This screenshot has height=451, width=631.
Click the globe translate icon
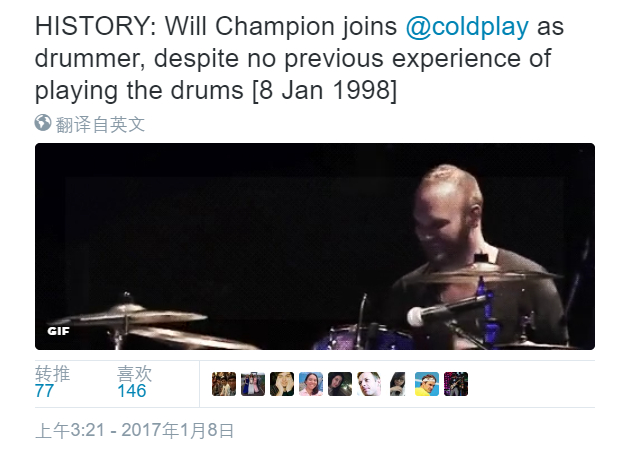point(42,124)
